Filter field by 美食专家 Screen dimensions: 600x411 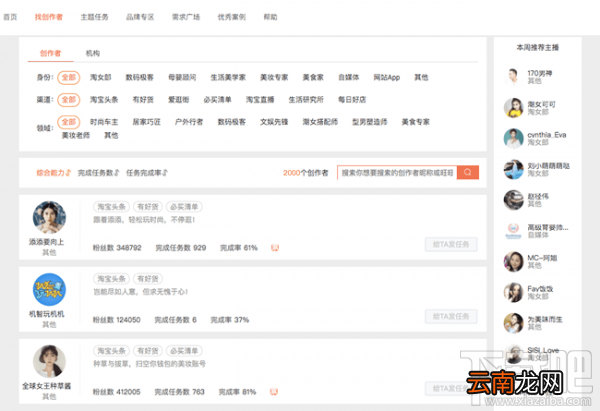coord(416,122)
